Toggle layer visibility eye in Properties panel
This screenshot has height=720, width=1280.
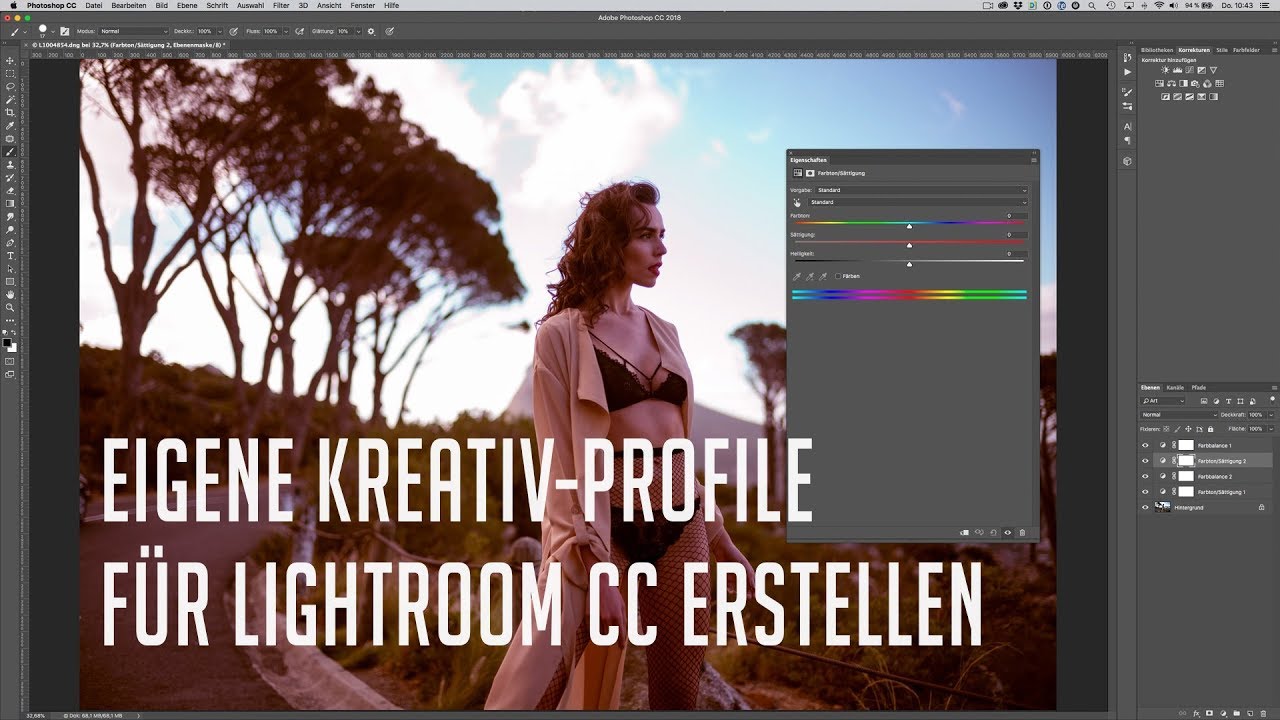[1007, 533]
